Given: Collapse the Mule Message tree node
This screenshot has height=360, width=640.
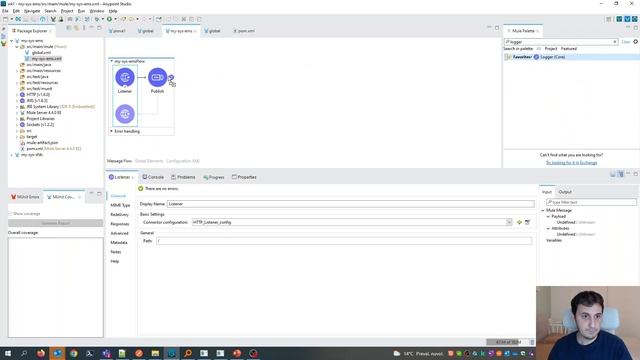Looking at the screenshot, I should 543,210.
